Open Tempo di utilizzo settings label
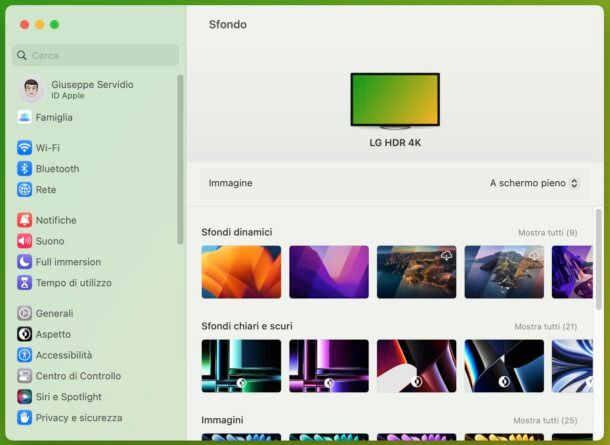The height and width of the screenshot is (445, 610). pos(74,283)
